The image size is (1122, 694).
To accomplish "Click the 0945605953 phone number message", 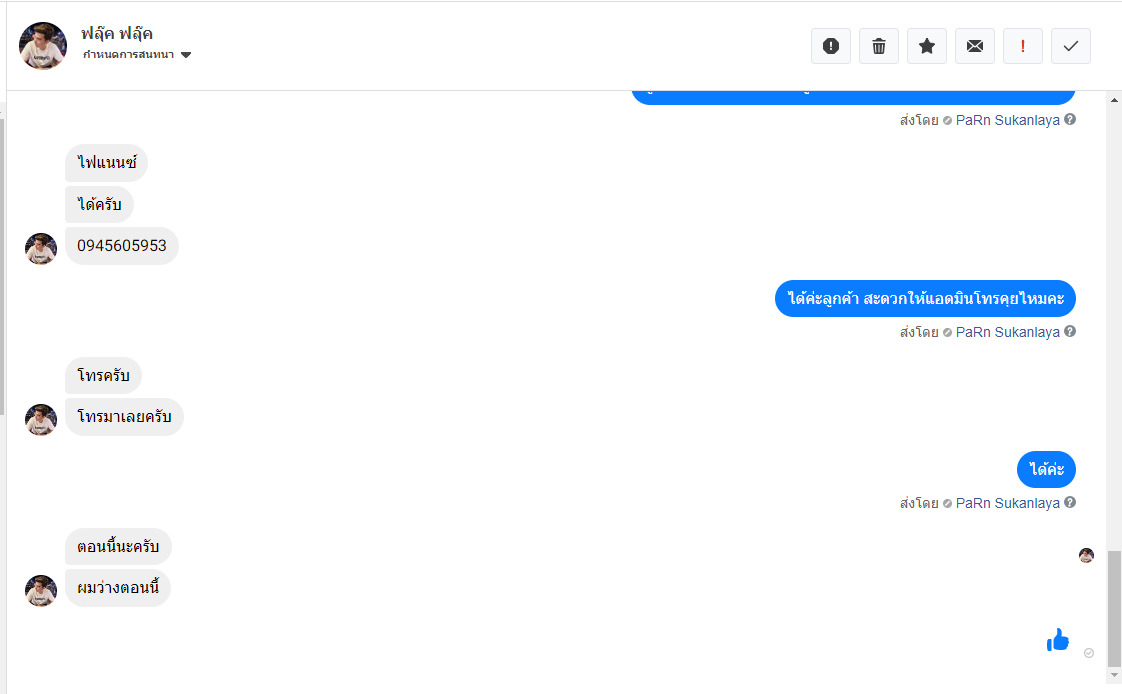I will pyautogui.click(x=122, y=246).
